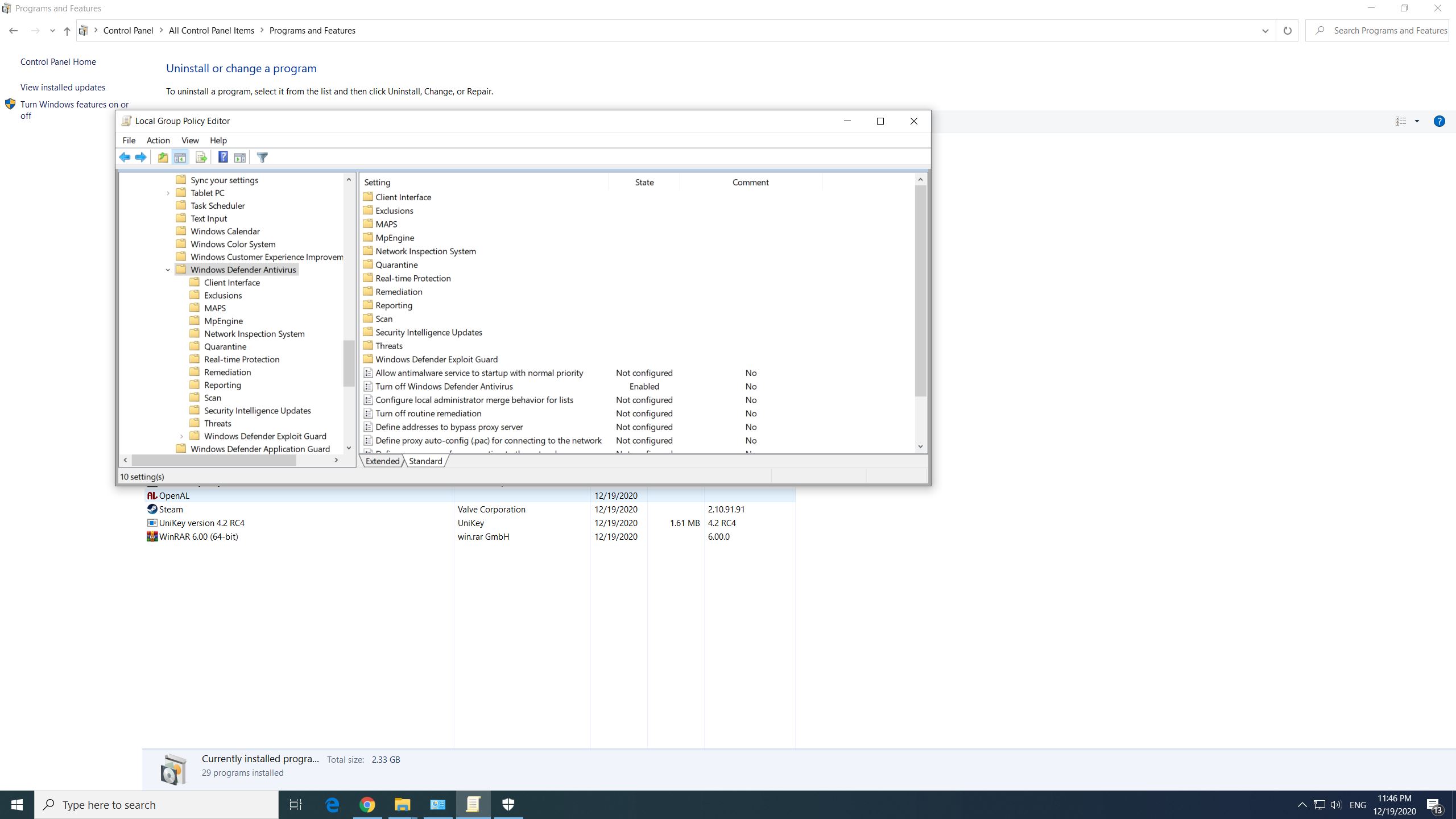The height and width of the screenshot is (819, 1456).
Task: Click Turn off Windows Defender Antivirus setting
Action: pos(444,386)
